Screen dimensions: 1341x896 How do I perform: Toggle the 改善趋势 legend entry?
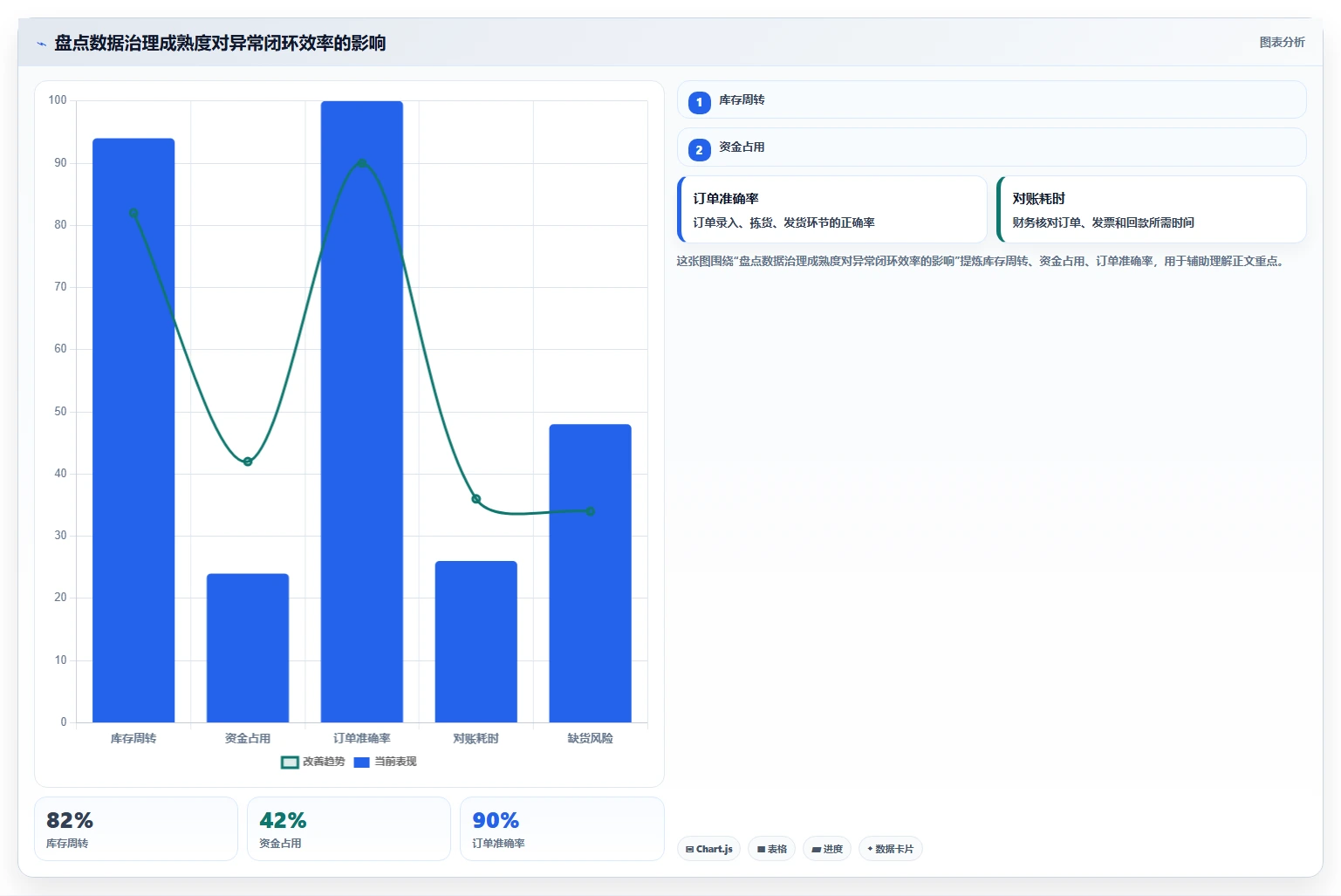[313, 762]
